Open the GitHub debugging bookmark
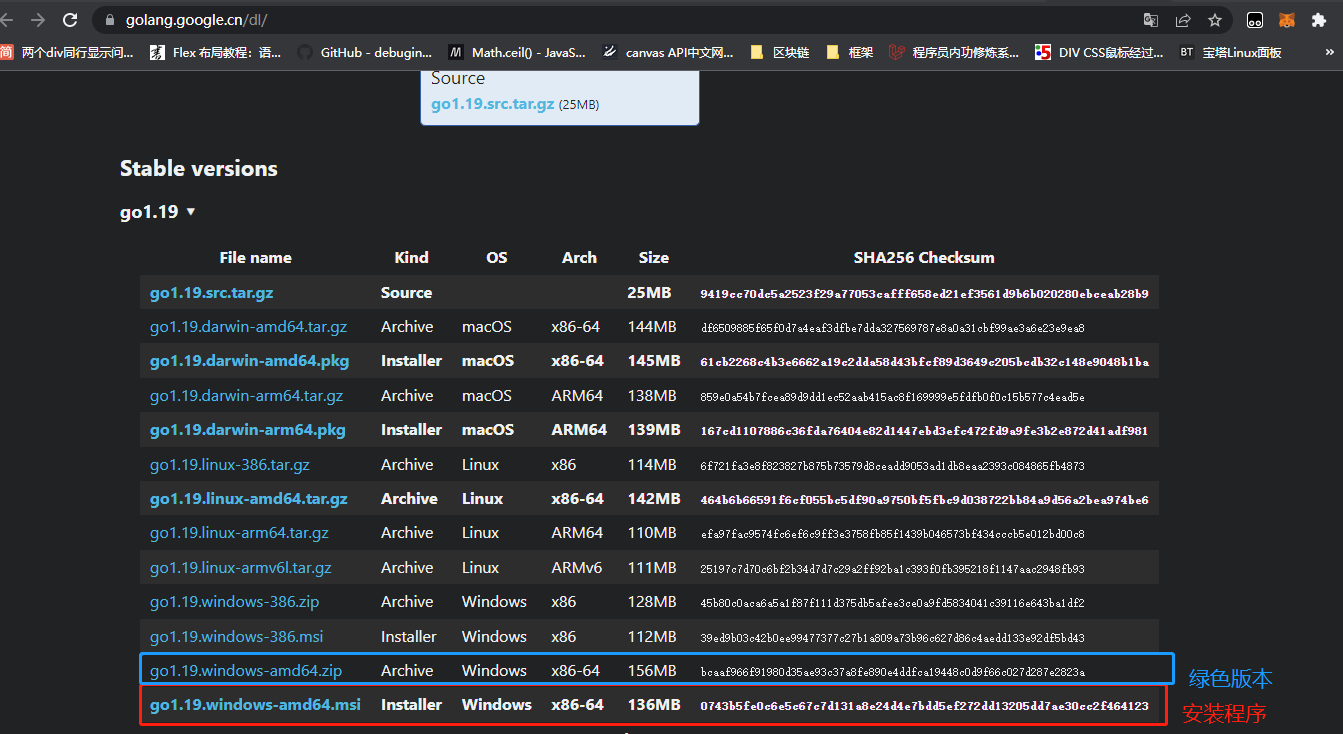Image resolution: width=1343 pixels, height=734 pixels. click(x=365, y=52)
